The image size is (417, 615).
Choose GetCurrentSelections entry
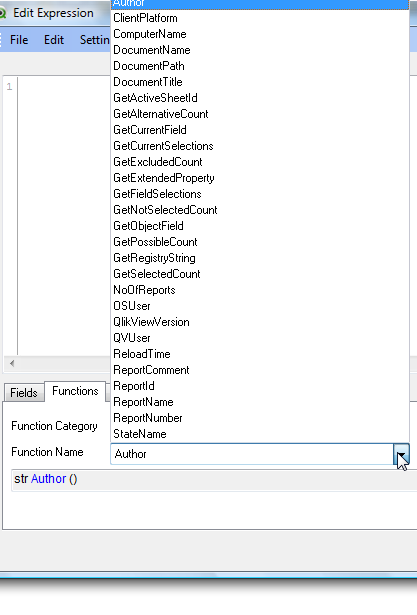(x=260, y=146)
